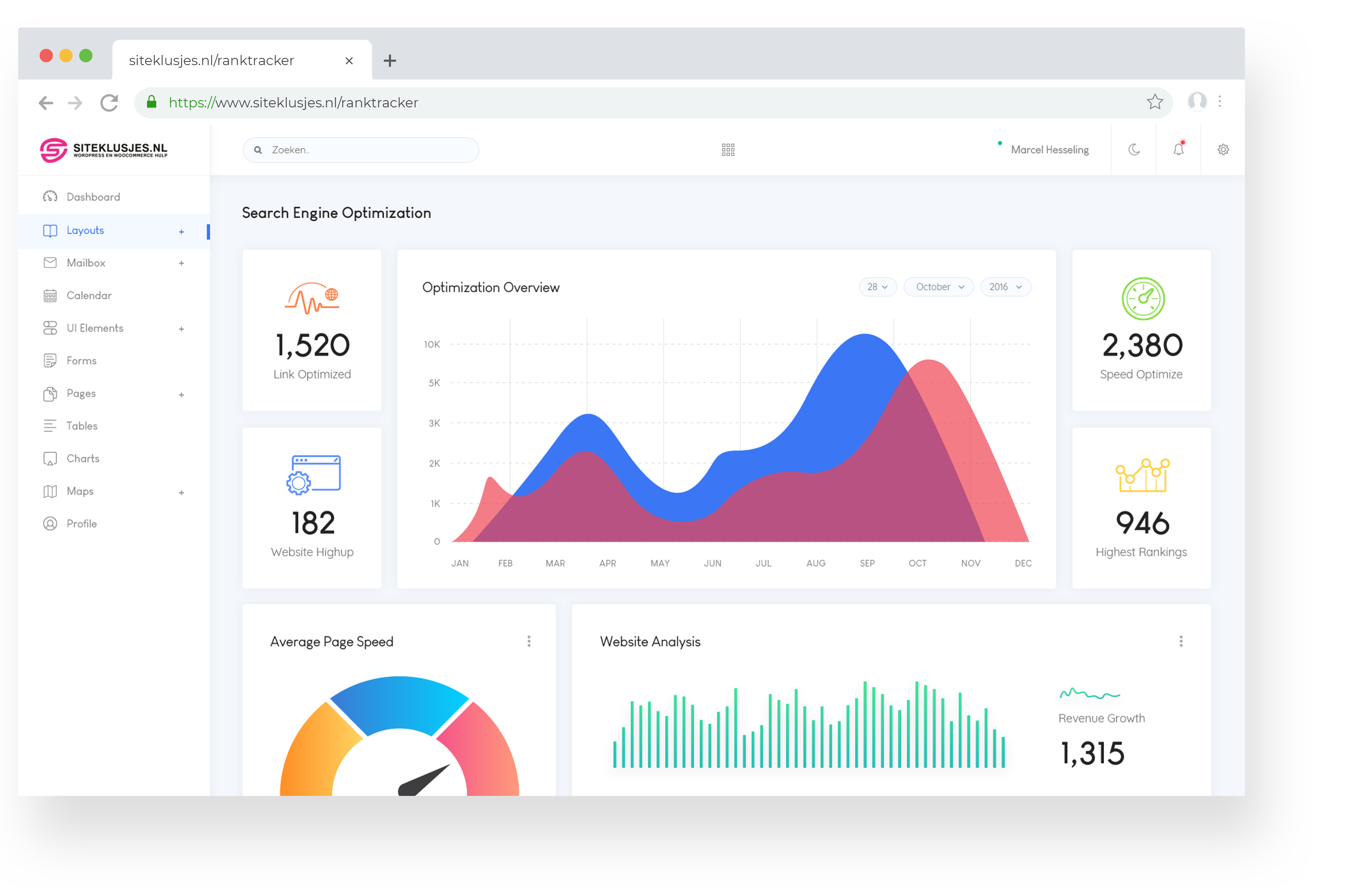
Task: Click Marcel Hesseling user name
Action: (1050, 150)
